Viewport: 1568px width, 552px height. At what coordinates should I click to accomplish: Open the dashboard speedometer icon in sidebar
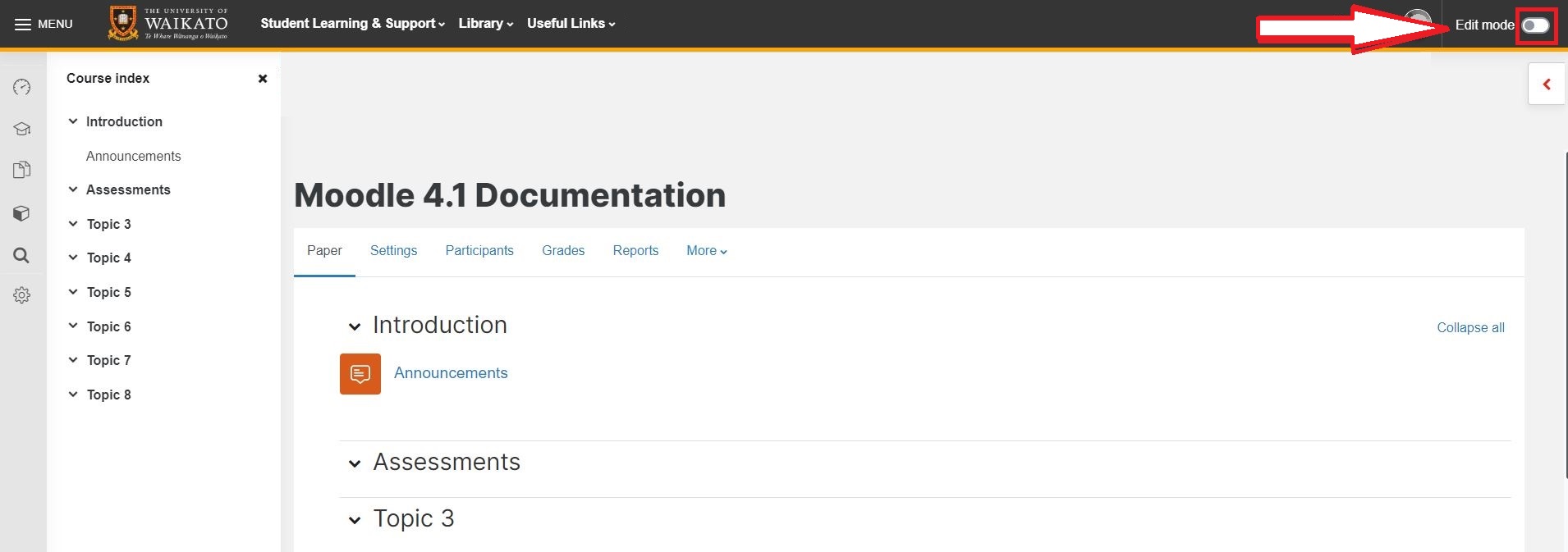(22, 87)
